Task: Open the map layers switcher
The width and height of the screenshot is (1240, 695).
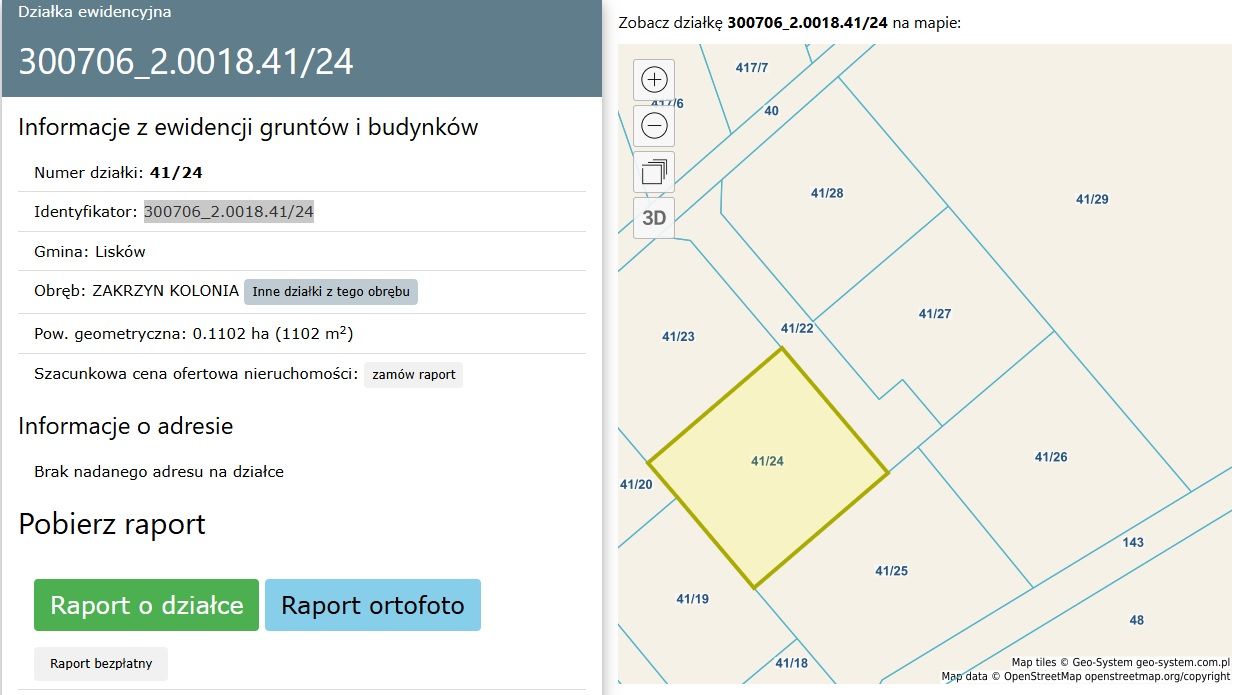Action: pos(654,172)
